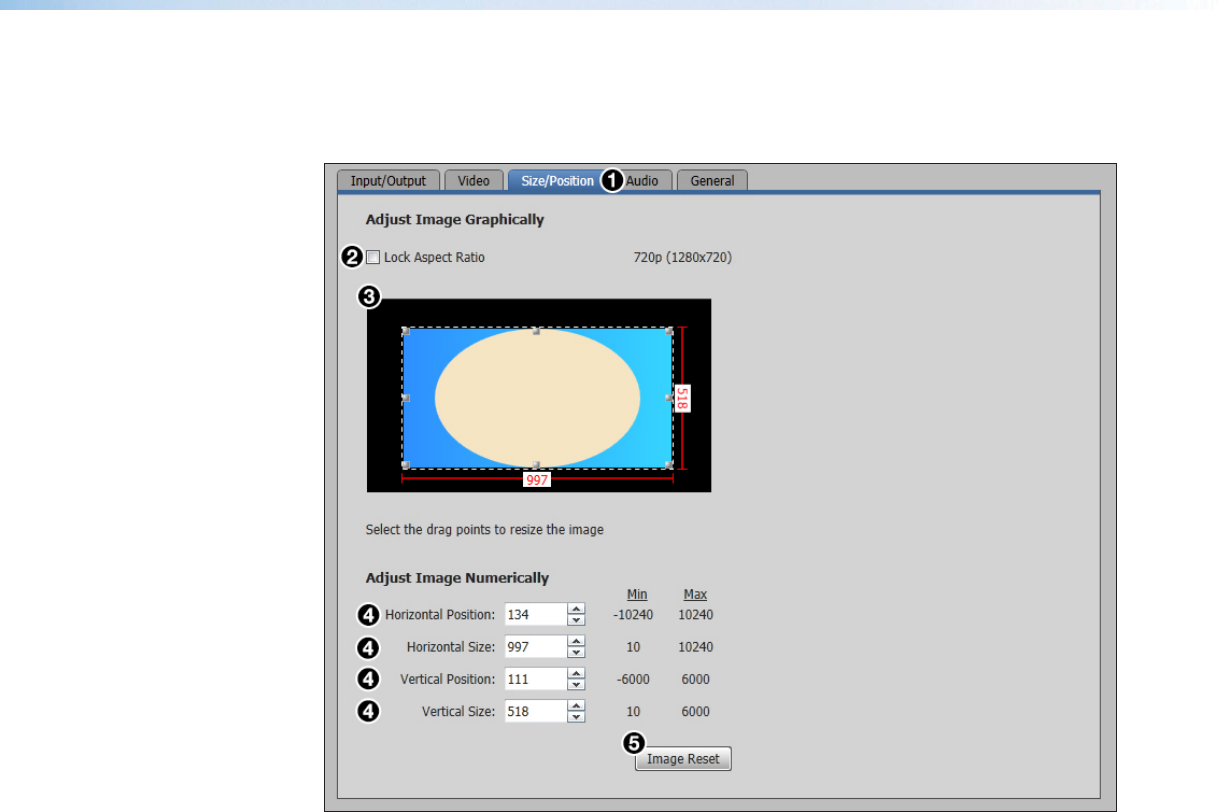Open the Video tab

click(x=473, y=181)
